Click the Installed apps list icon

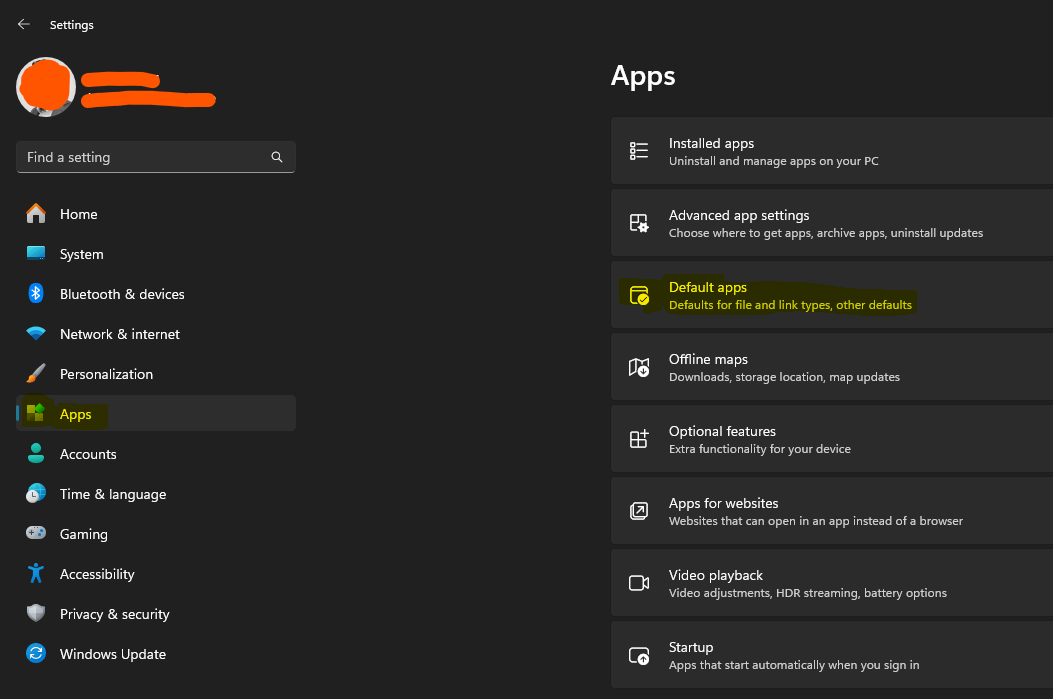point(639,151)
